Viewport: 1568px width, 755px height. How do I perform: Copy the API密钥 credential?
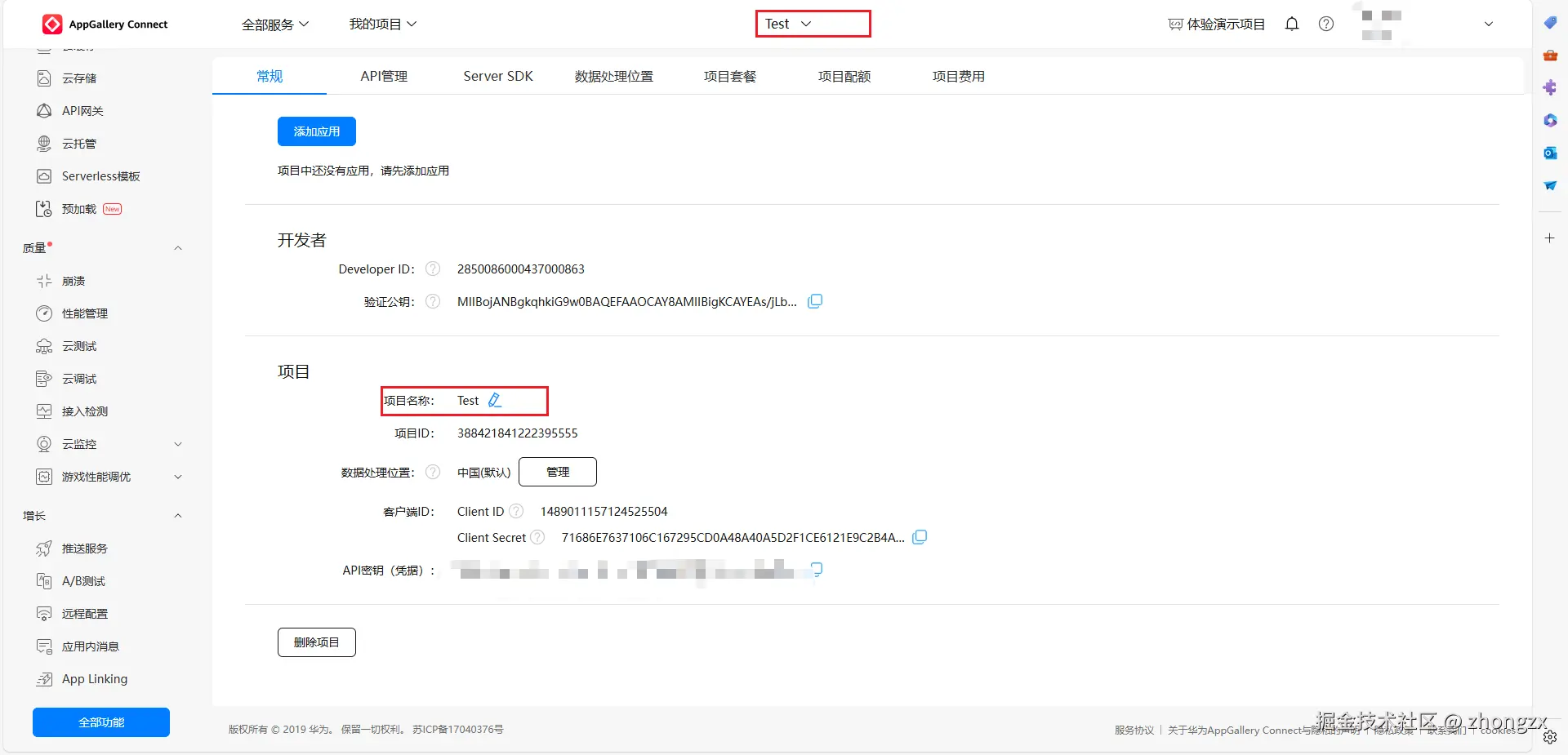[x=815, y=570]
